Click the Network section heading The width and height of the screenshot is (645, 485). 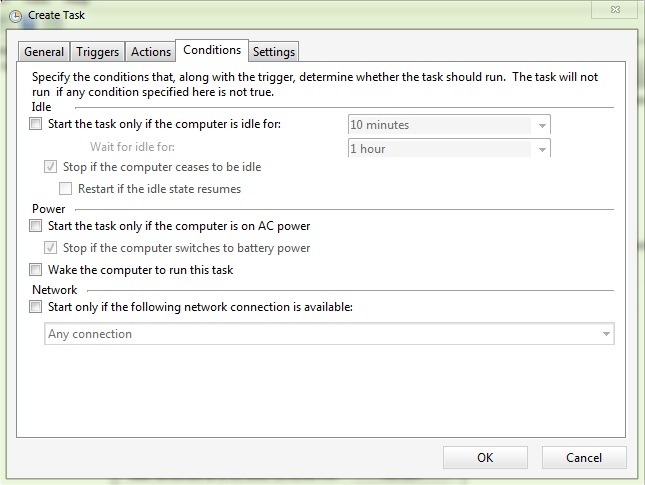(x=55, y=290)
